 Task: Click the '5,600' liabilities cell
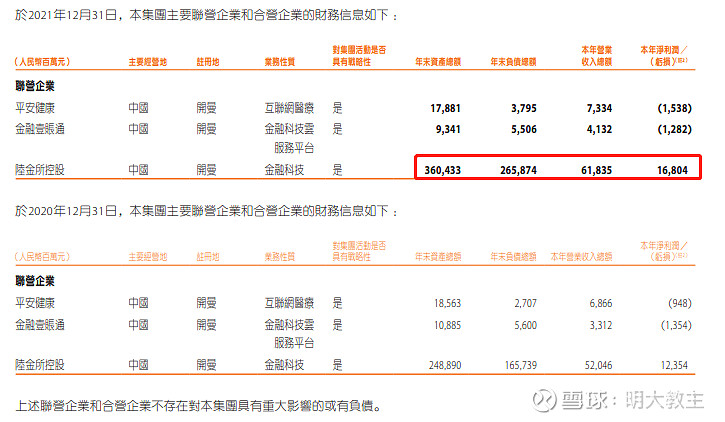click(525, 325)
